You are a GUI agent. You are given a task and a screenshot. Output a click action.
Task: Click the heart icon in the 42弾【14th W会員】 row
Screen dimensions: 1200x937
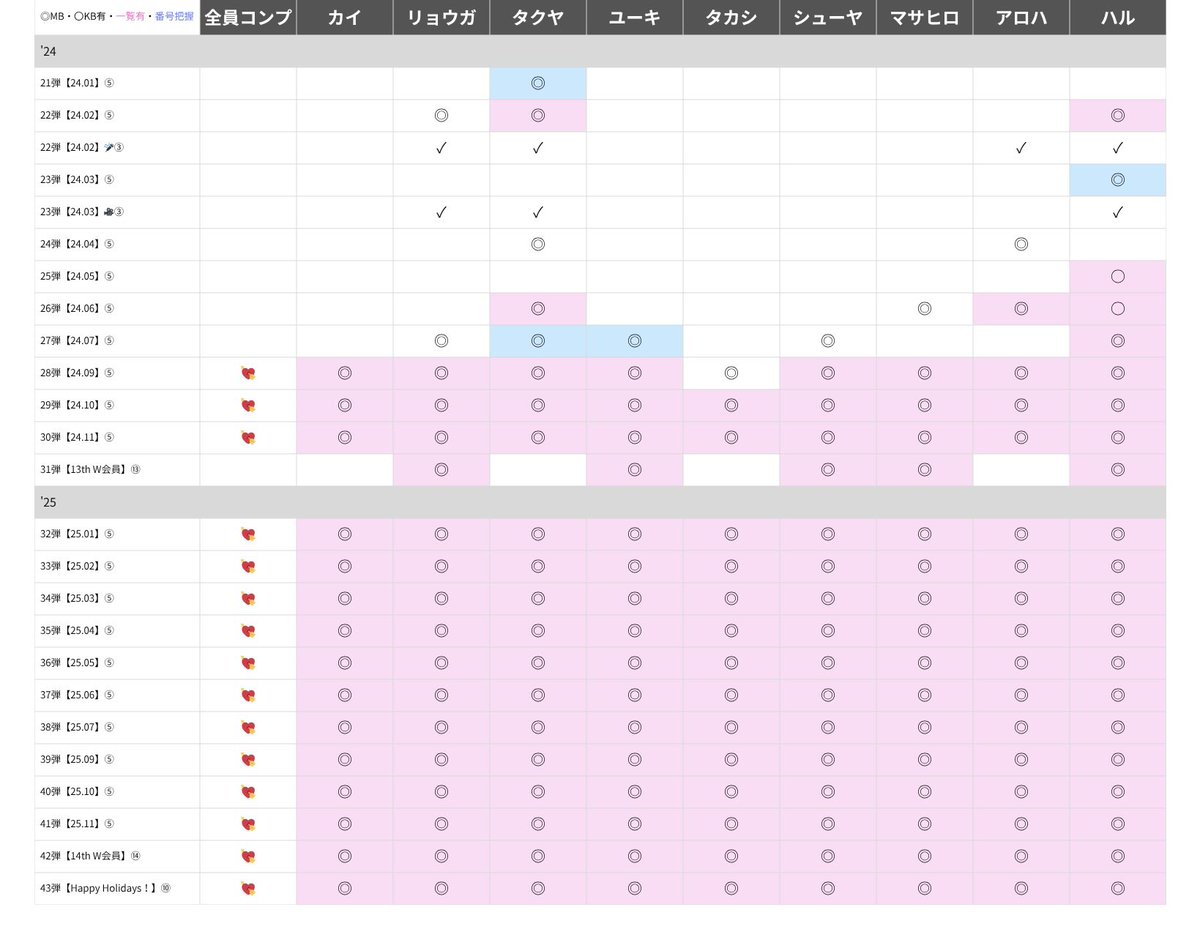click(249, 856)
